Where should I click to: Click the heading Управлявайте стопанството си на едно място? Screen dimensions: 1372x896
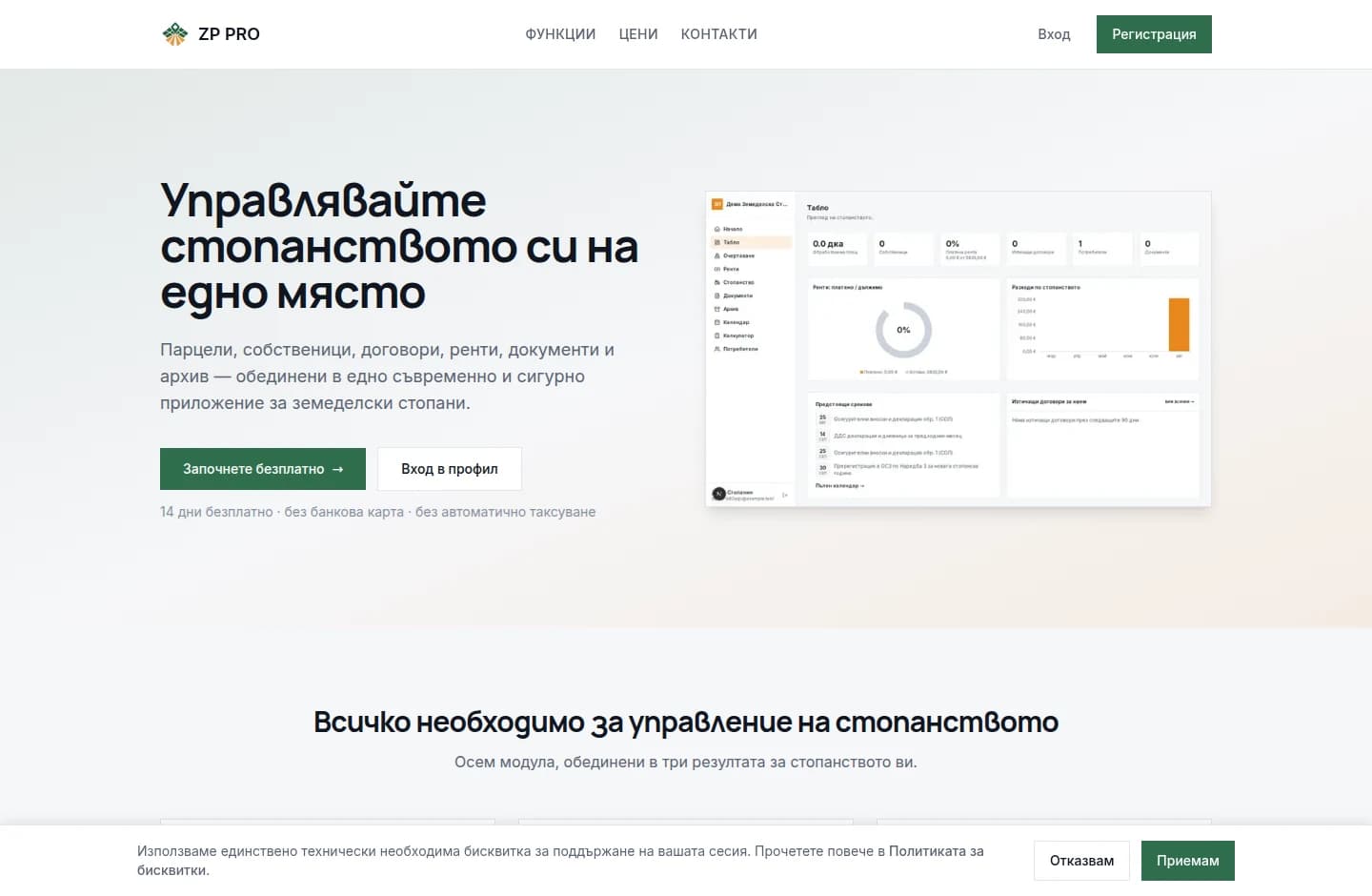click(x=399, y=247)
